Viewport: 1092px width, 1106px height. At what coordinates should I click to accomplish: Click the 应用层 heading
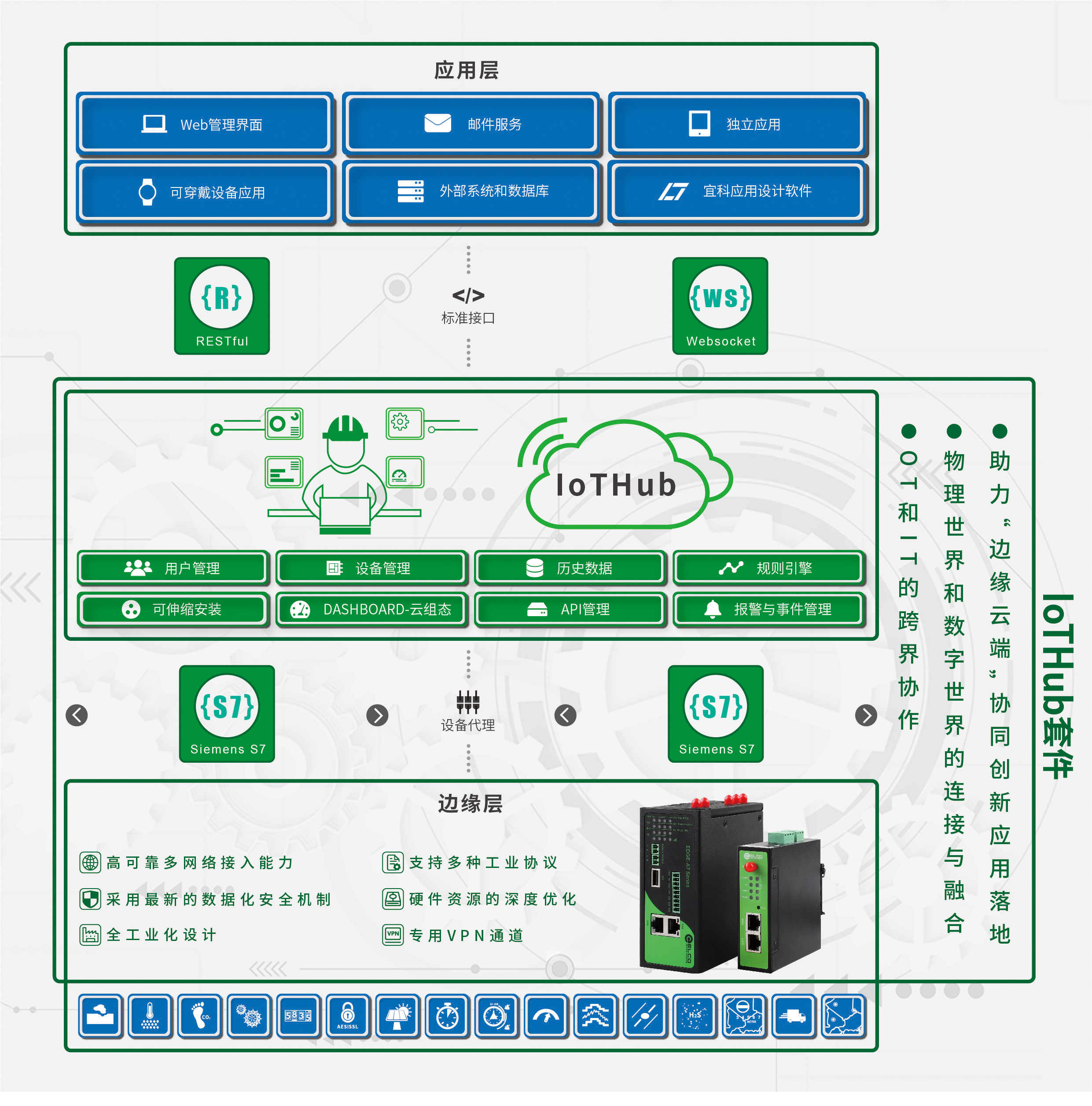point(466,70)
